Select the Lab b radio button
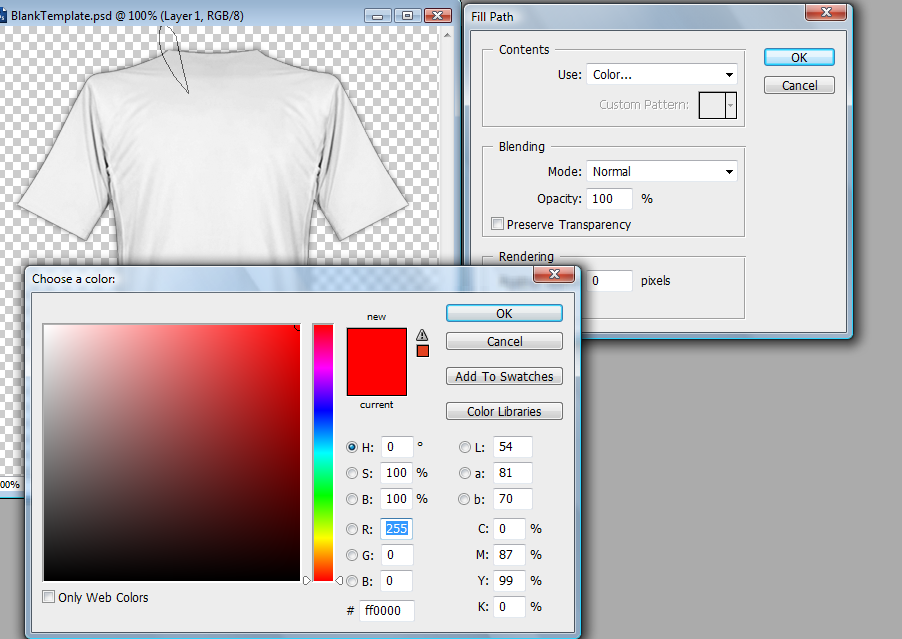Viewport: 902px width, 639px height. [x=464, y=499]
